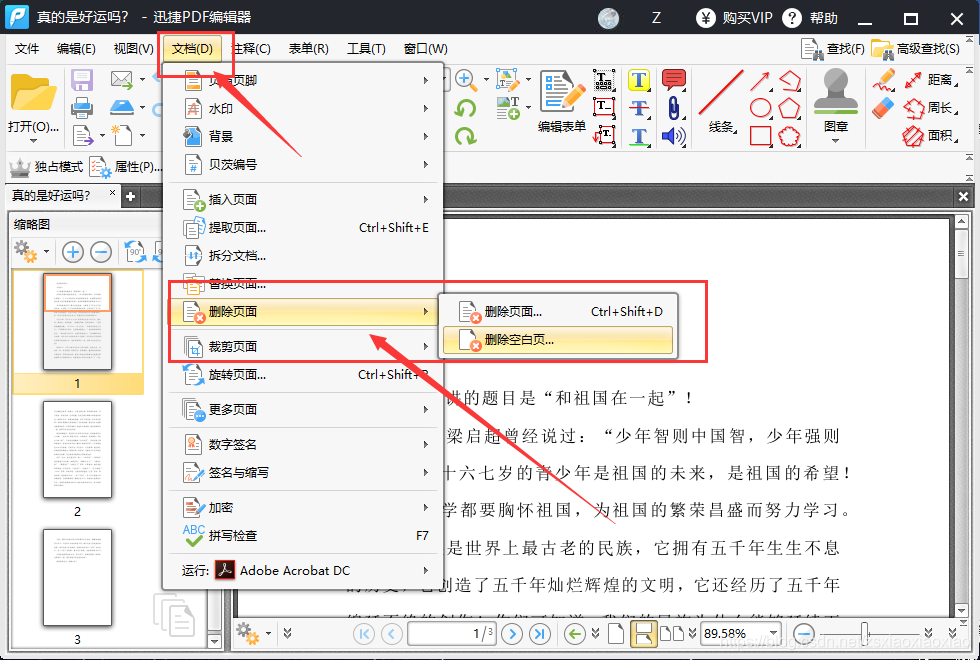Open the View(V) menu

133,49
